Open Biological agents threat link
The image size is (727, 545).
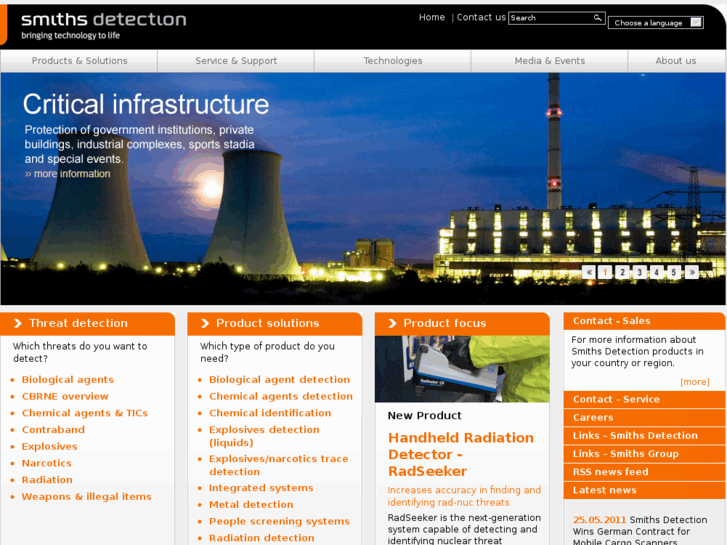68,379
